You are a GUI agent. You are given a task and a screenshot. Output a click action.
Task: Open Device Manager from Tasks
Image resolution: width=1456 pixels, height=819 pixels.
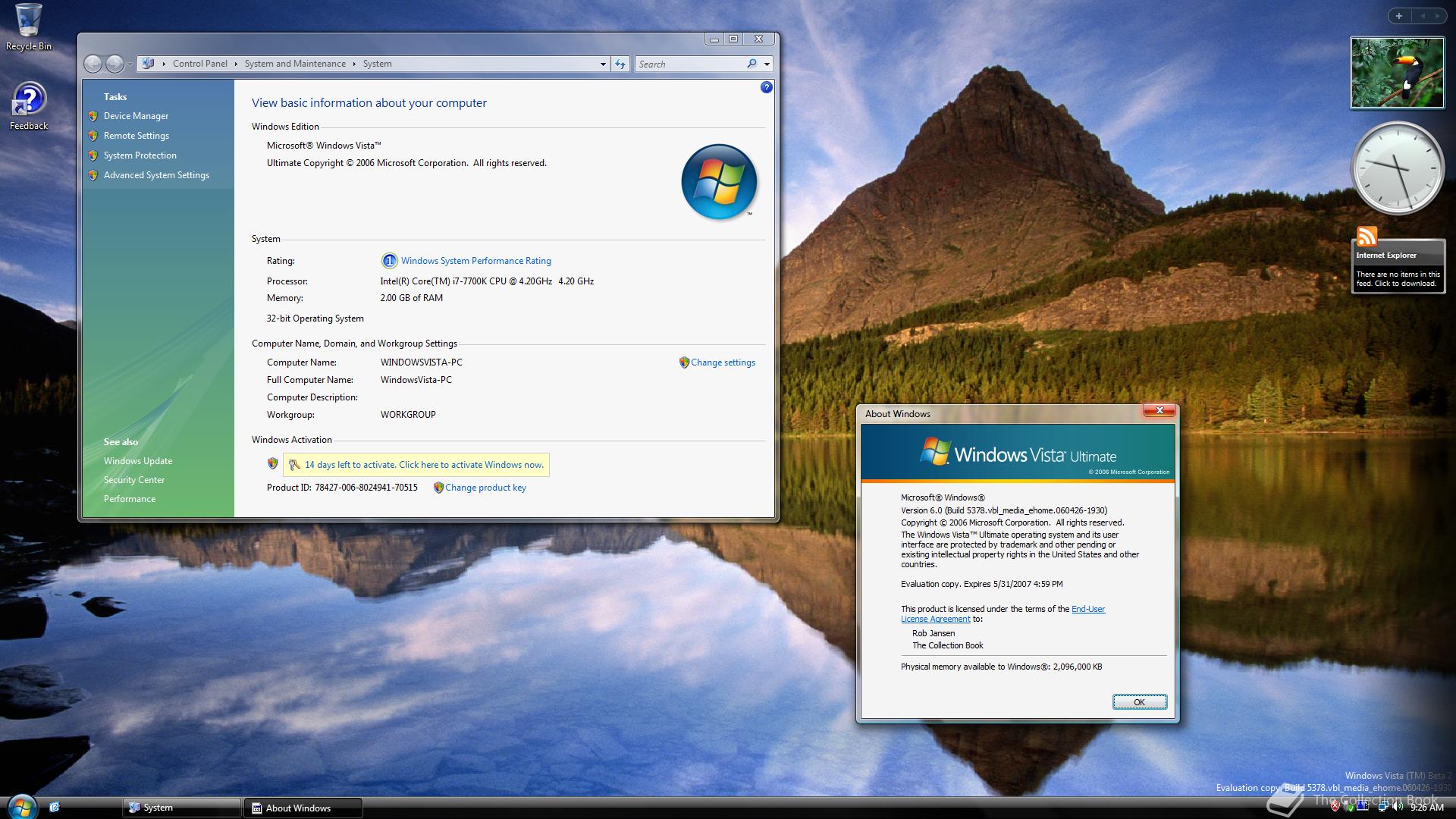[136, 116]
